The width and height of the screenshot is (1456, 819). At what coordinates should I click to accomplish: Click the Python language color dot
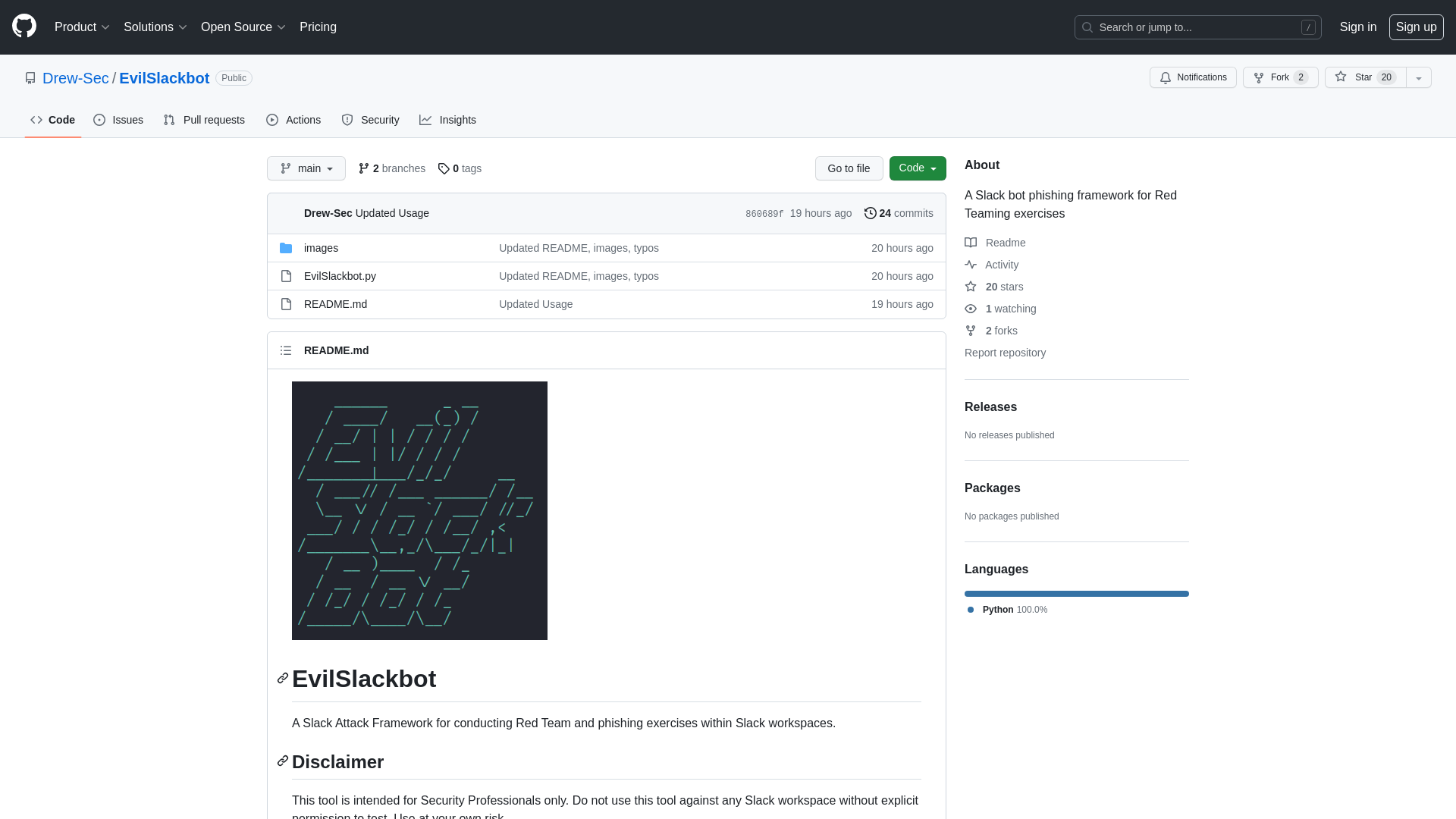tap(971, 610)
